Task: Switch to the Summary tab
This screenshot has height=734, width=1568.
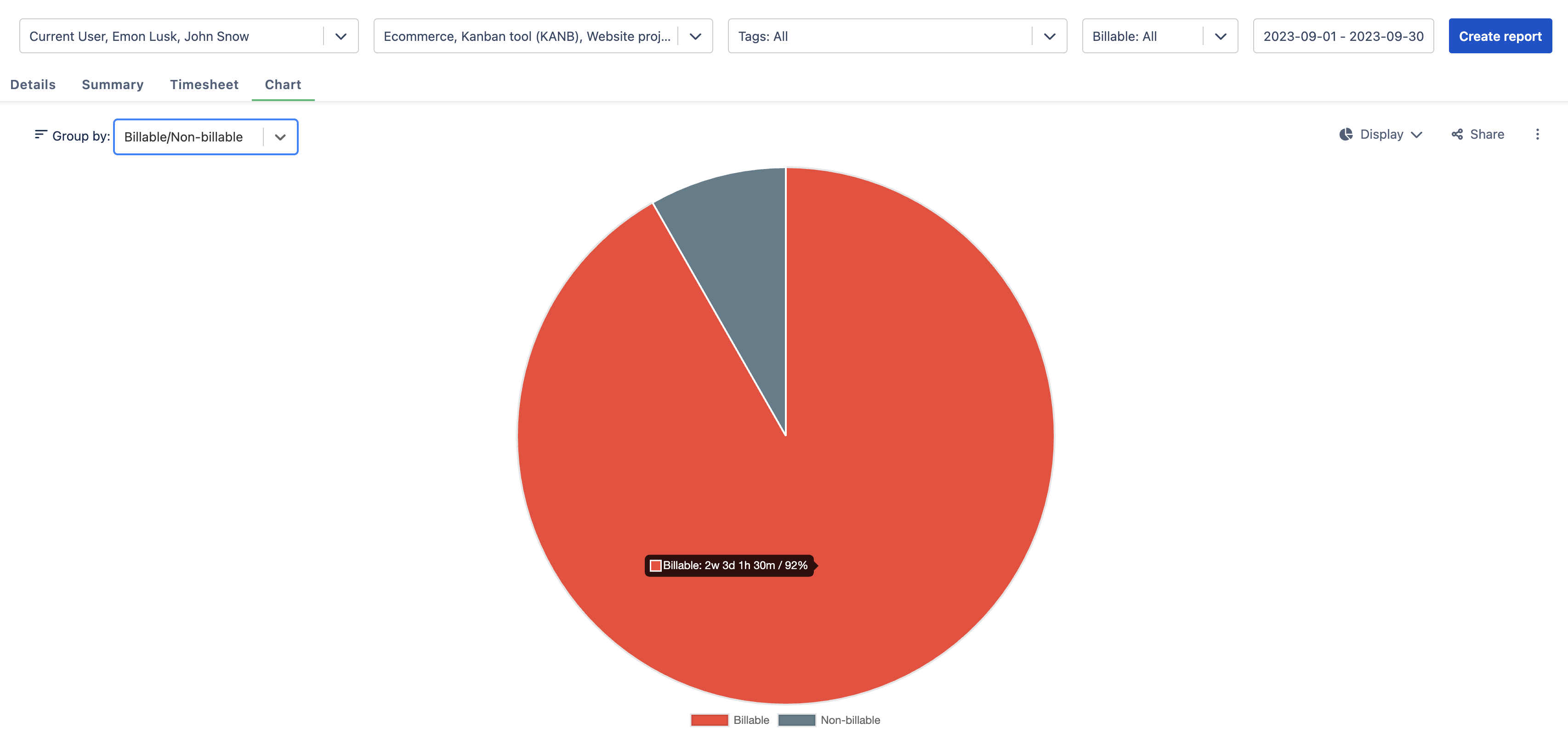Action: click(113, 85)
